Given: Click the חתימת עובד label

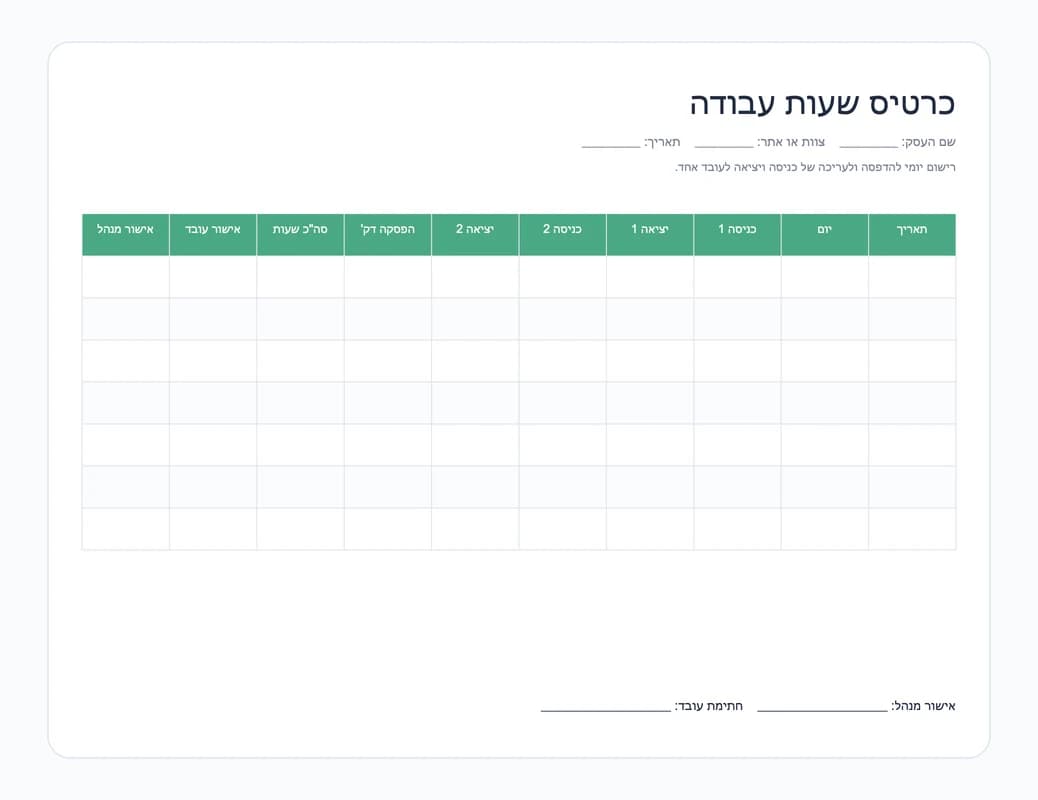Looking at the screenshot, I should coord(708,706).
